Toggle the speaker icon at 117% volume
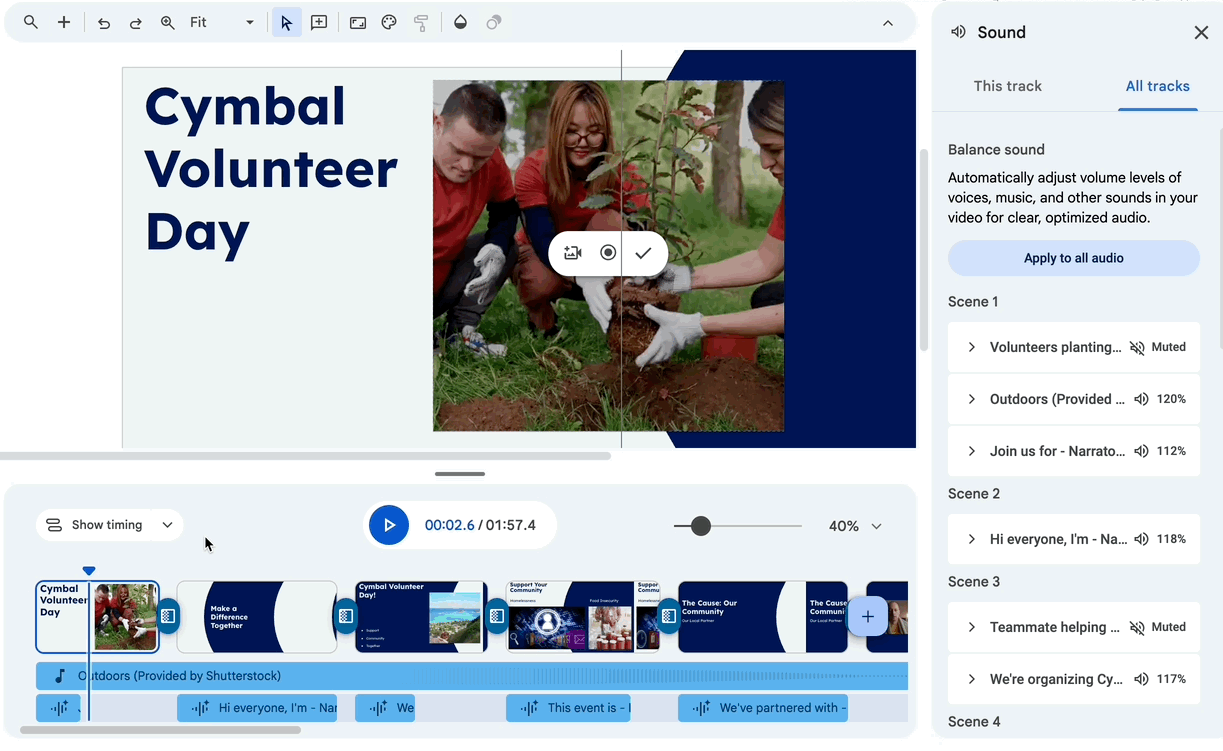Screen dimensions: 1223x751 coord(1141,679)
